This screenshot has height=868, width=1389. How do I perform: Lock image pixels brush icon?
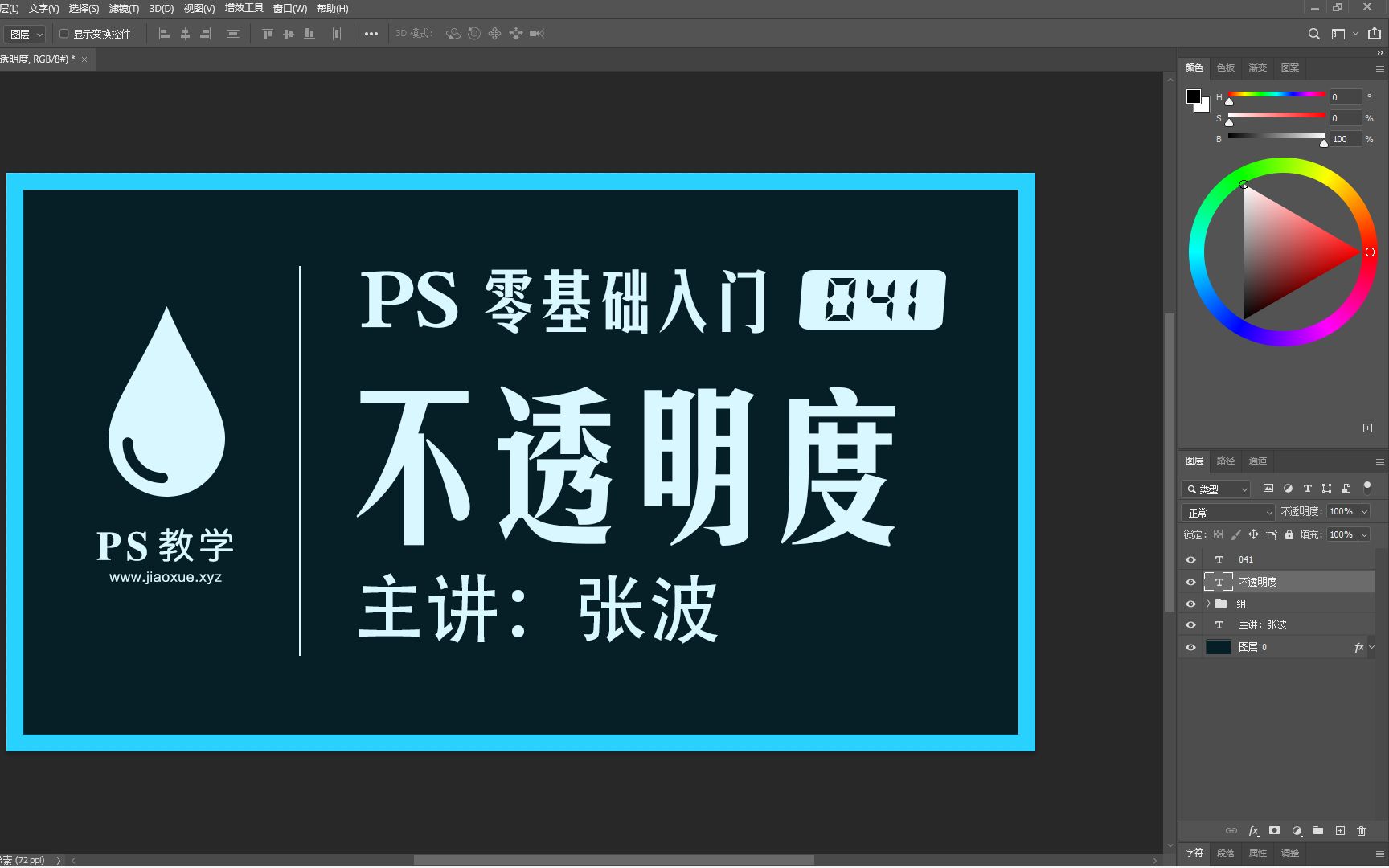point(1235,534)
